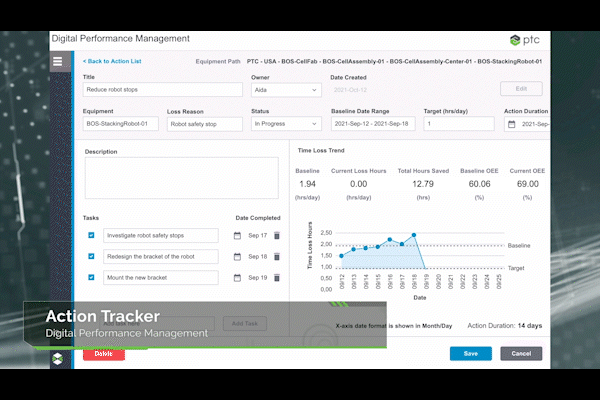Viewport: 600px width, 400px height.
Task: Go back to Action List
Action: coord(112,61)
